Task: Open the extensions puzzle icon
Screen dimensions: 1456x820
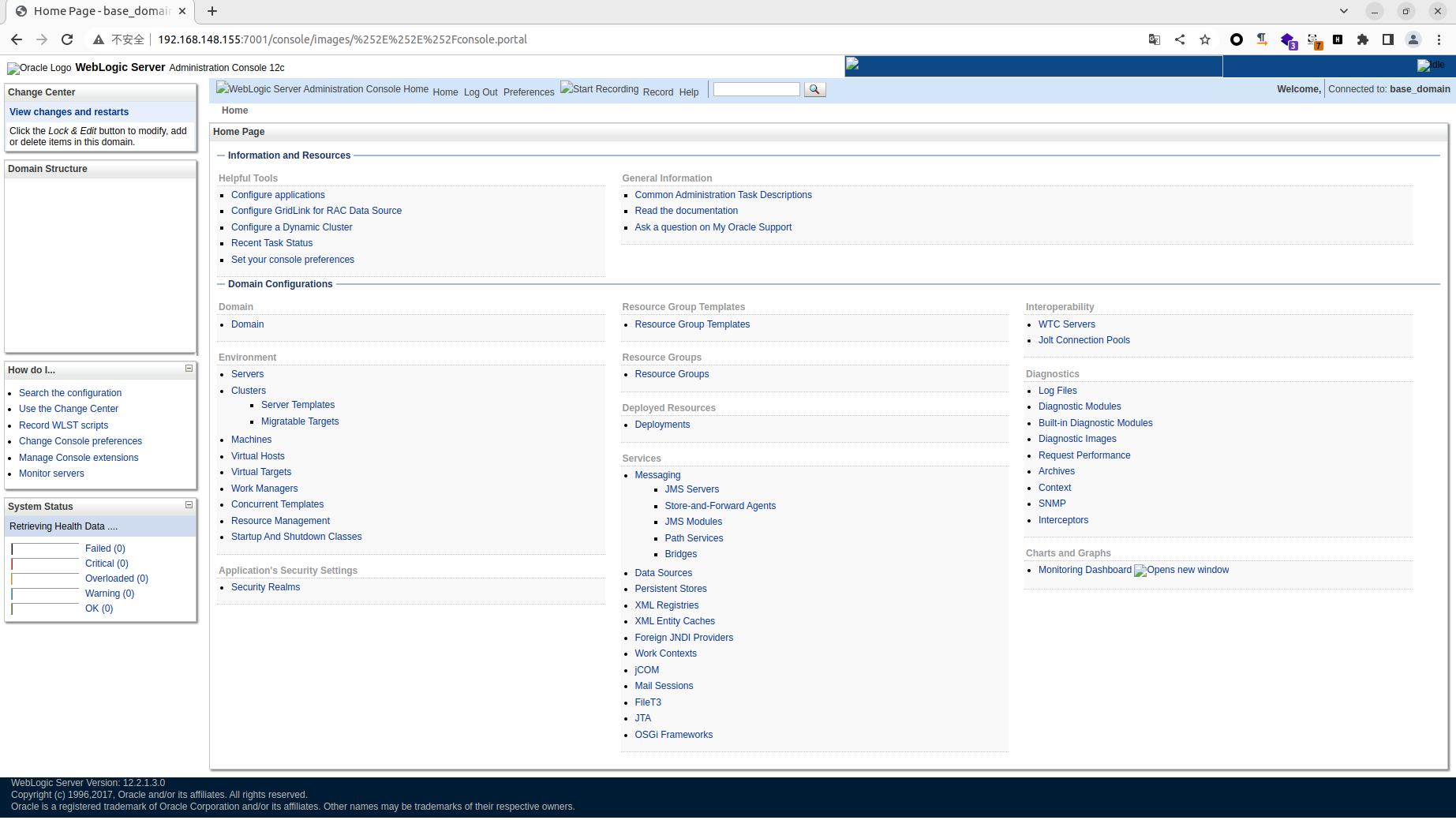Action: pos(1363,39)
